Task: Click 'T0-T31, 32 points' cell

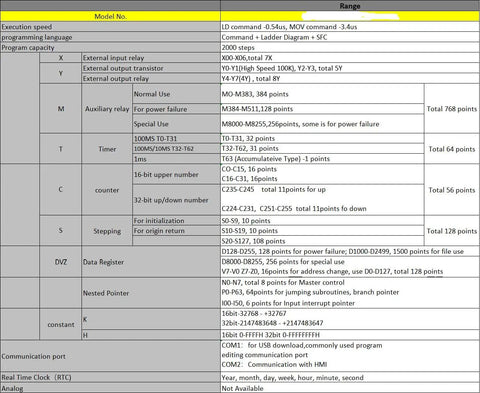Action: pos(322,139)
